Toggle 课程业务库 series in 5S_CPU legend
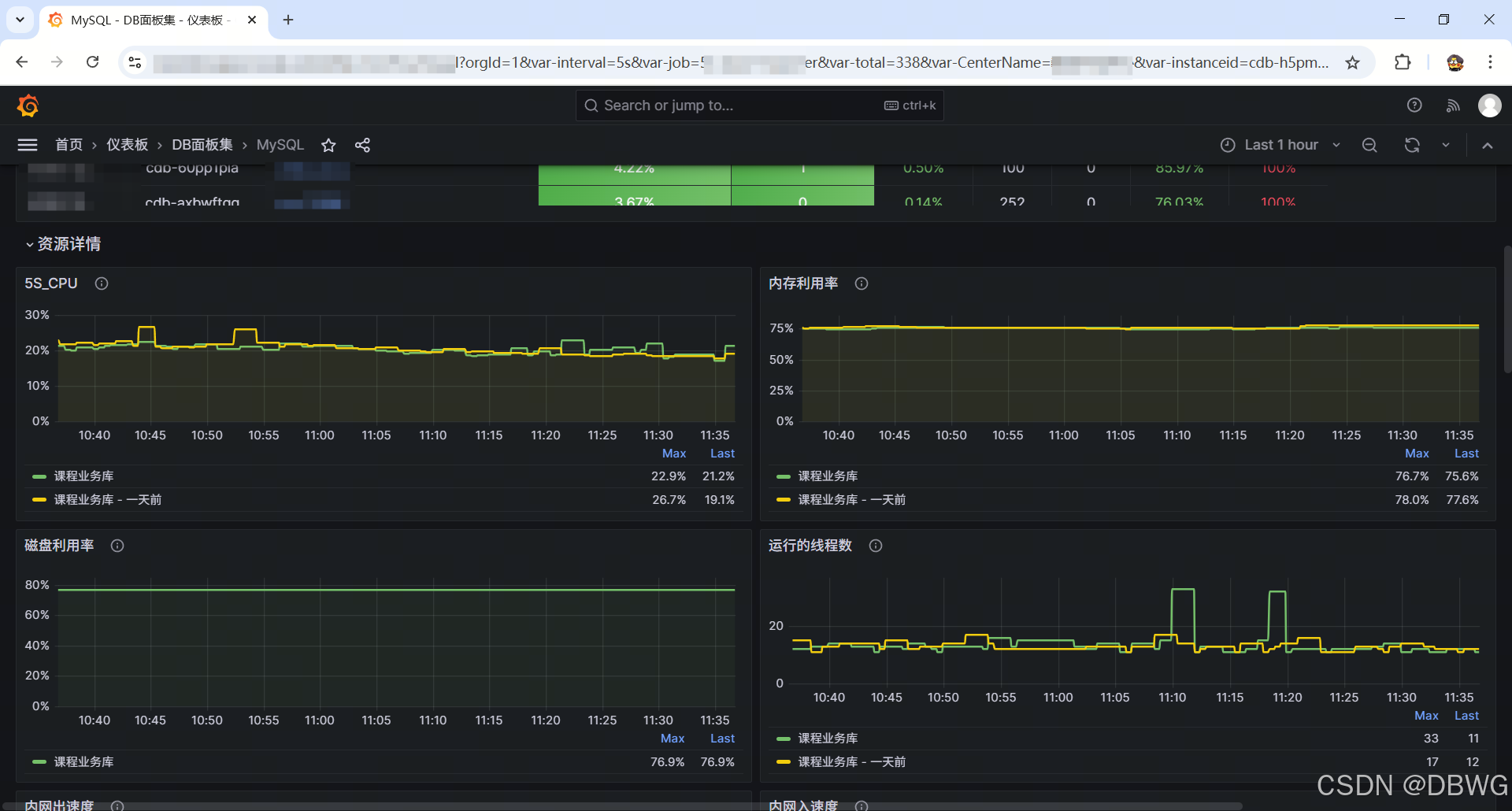Image resolution: width=1512 pixels, height=811 pixels. point(83,476)
